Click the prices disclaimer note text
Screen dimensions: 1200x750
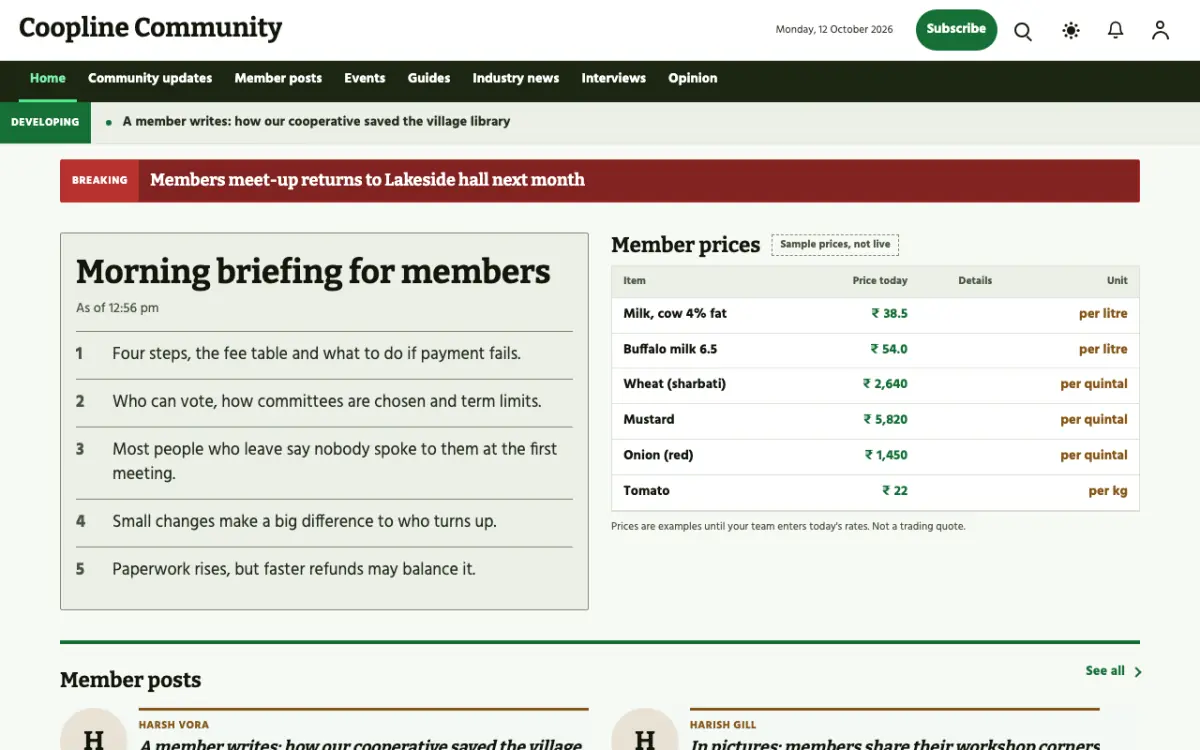pyautogui.click(x=788, y=527)
